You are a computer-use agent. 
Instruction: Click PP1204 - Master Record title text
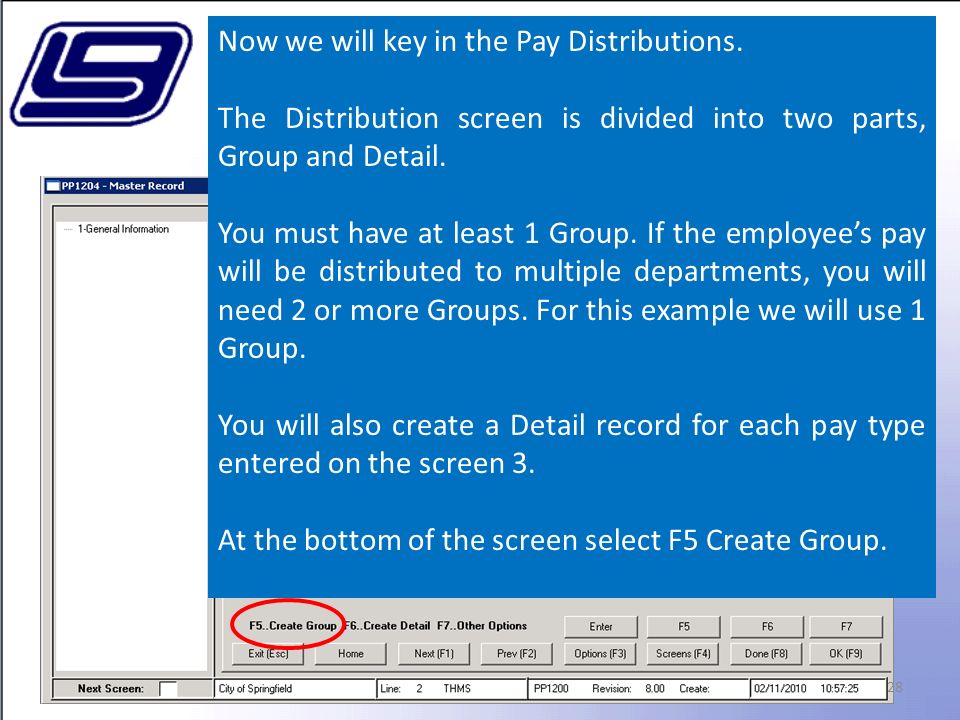(123, 186)
